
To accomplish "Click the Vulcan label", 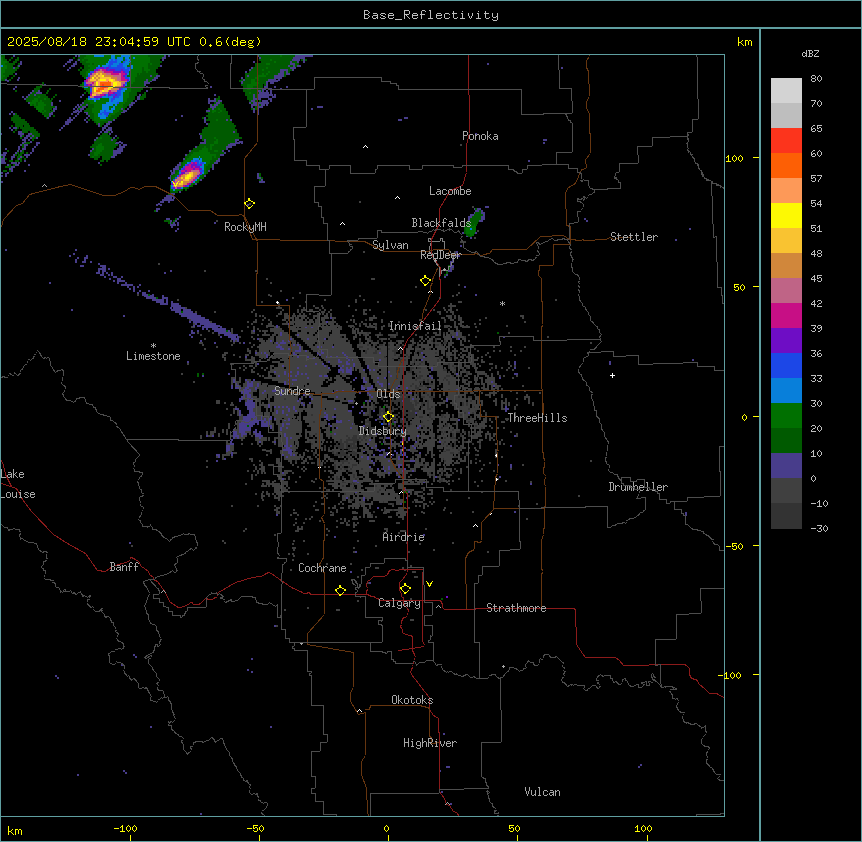I will coord(543,792).
